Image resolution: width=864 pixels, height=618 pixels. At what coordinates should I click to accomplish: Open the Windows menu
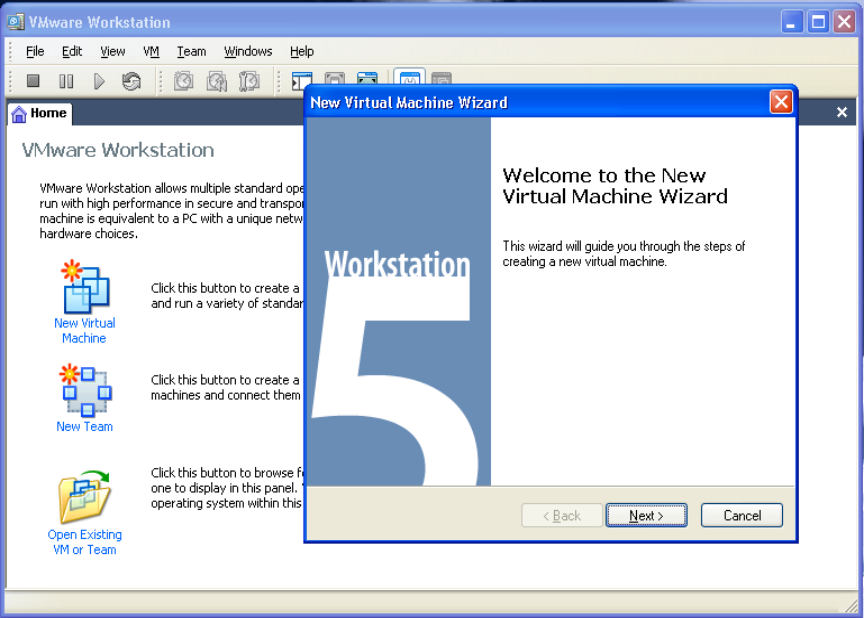248,51
